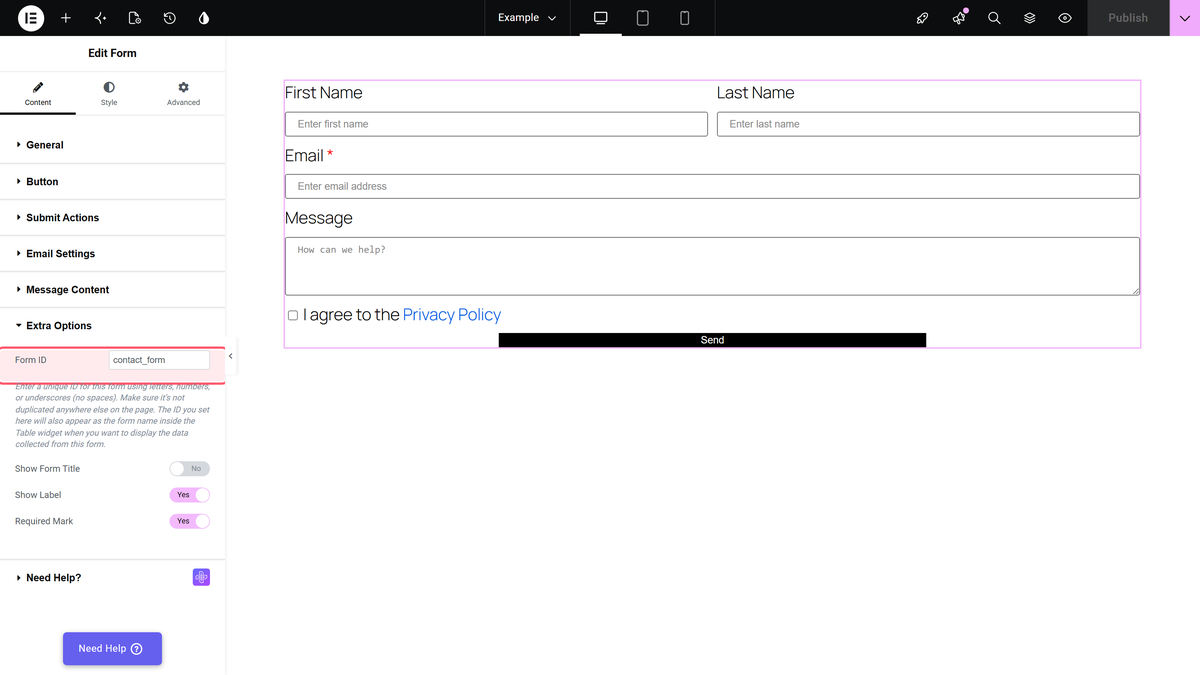Open the finder search icon

point(994,18)
